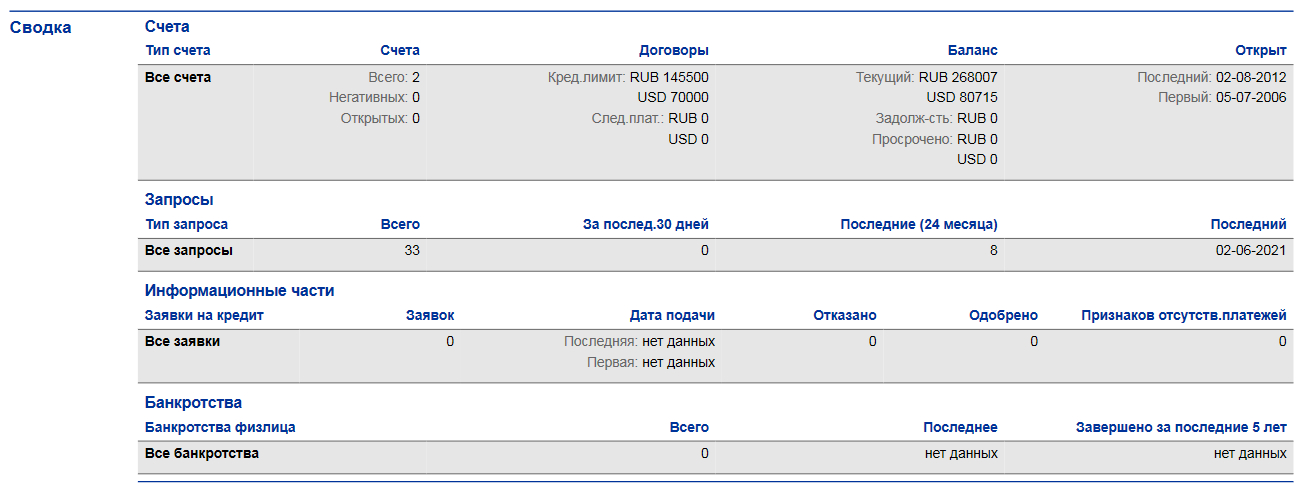Click the Все счета row label
This screenshot has width=1309, height=494.
(178, 77)
